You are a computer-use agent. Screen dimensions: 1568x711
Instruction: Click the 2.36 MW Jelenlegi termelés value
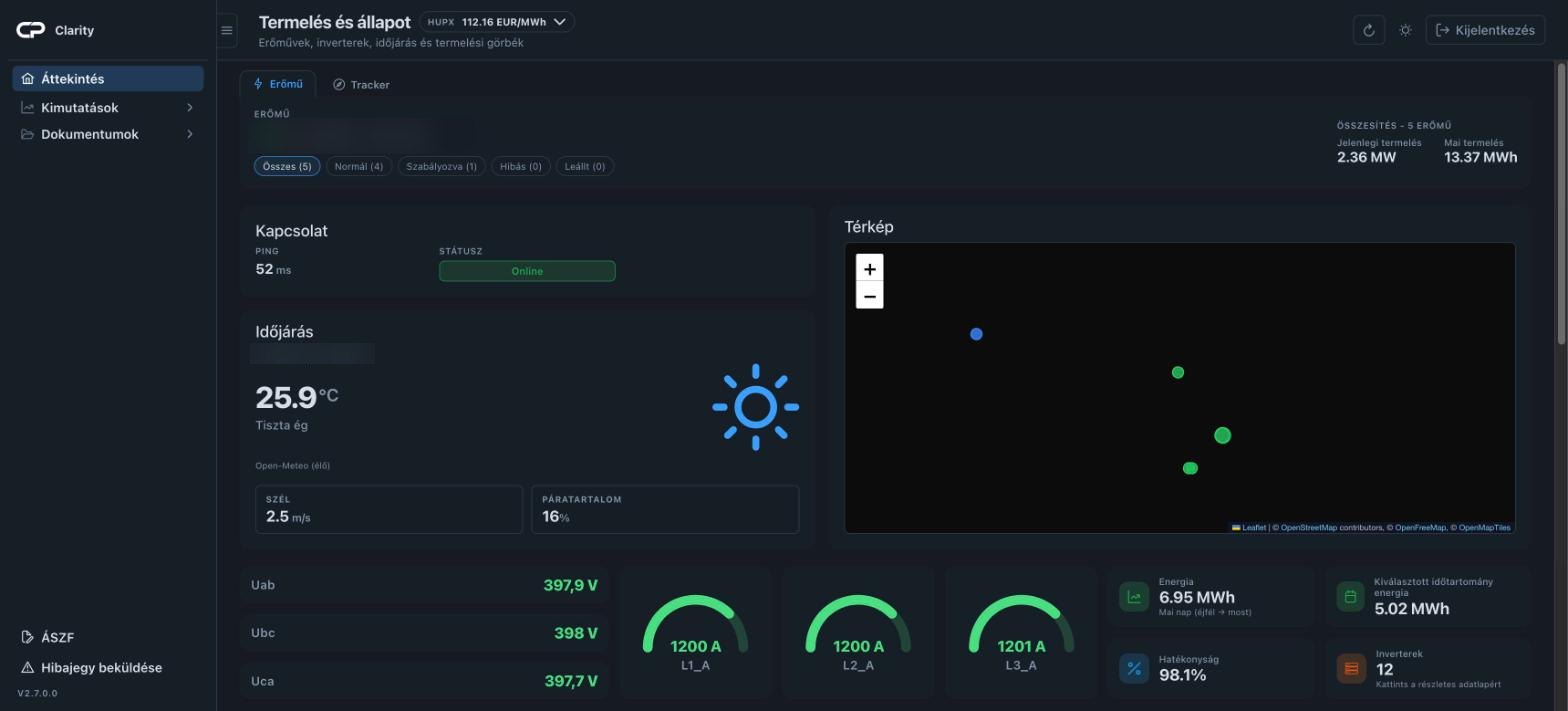pos(1366,157)
